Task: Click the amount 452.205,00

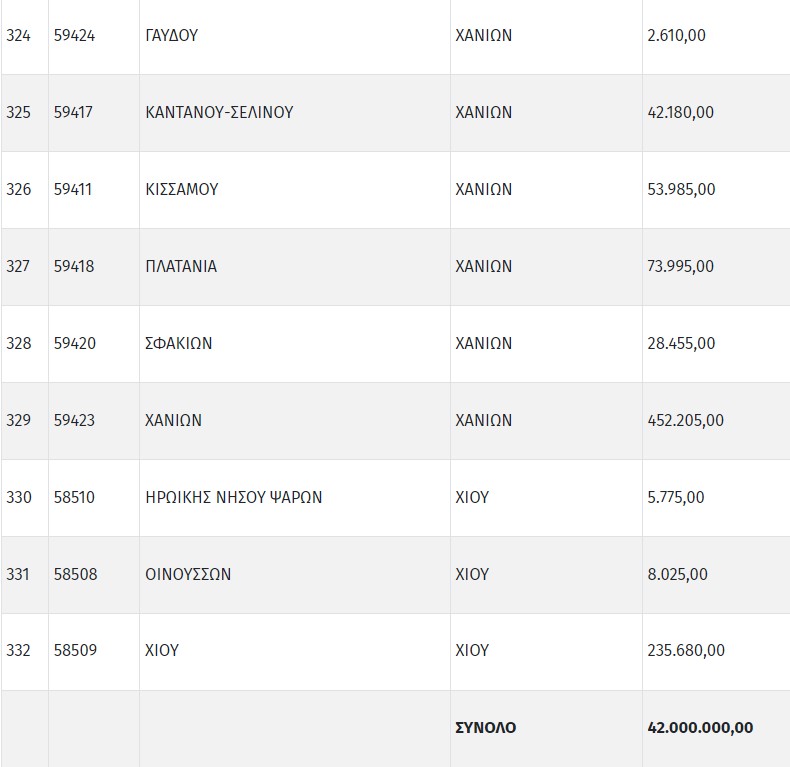Action: 685,421
